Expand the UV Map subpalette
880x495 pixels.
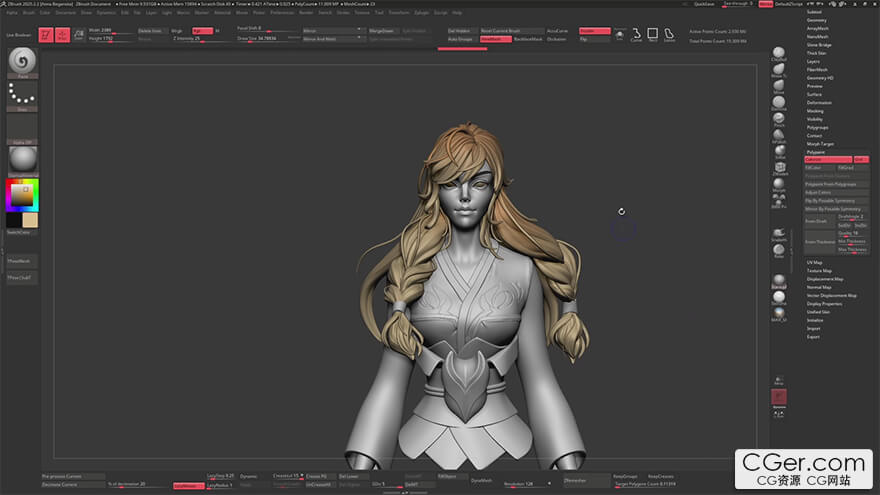point(815,262)
